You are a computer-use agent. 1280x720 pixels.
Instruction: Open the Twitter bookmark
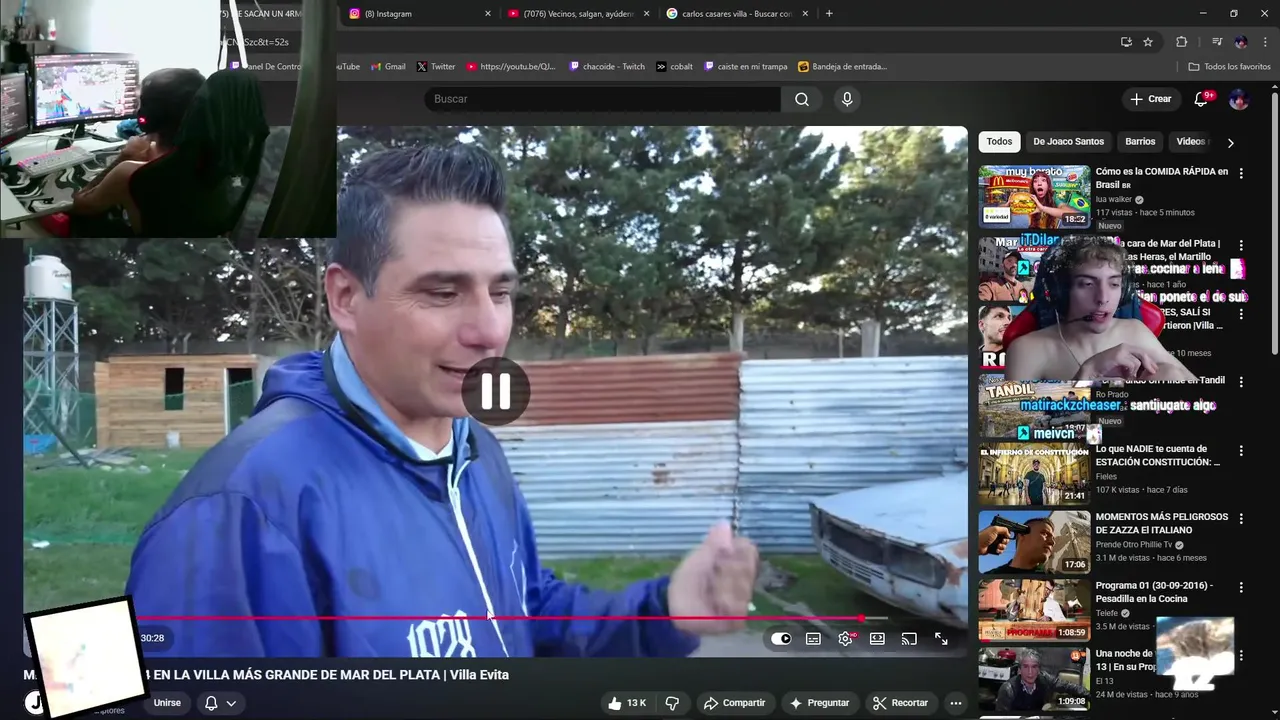tap(436, 67)
